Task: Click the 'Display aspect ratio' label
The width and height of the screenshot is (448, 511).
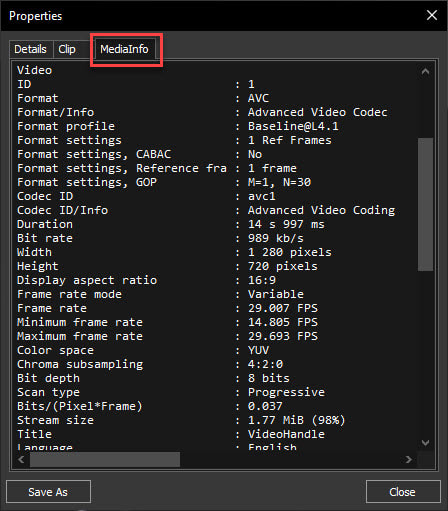Action: pos(87,280)
